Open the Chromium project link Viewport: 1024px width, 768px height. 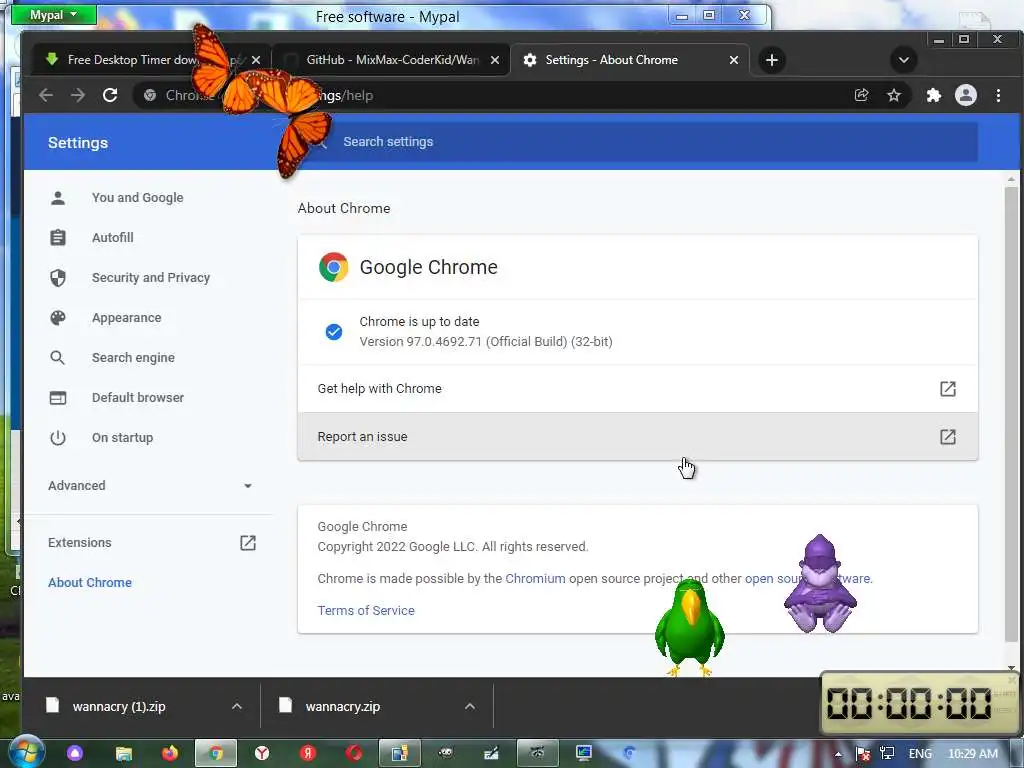coord(535,579)
